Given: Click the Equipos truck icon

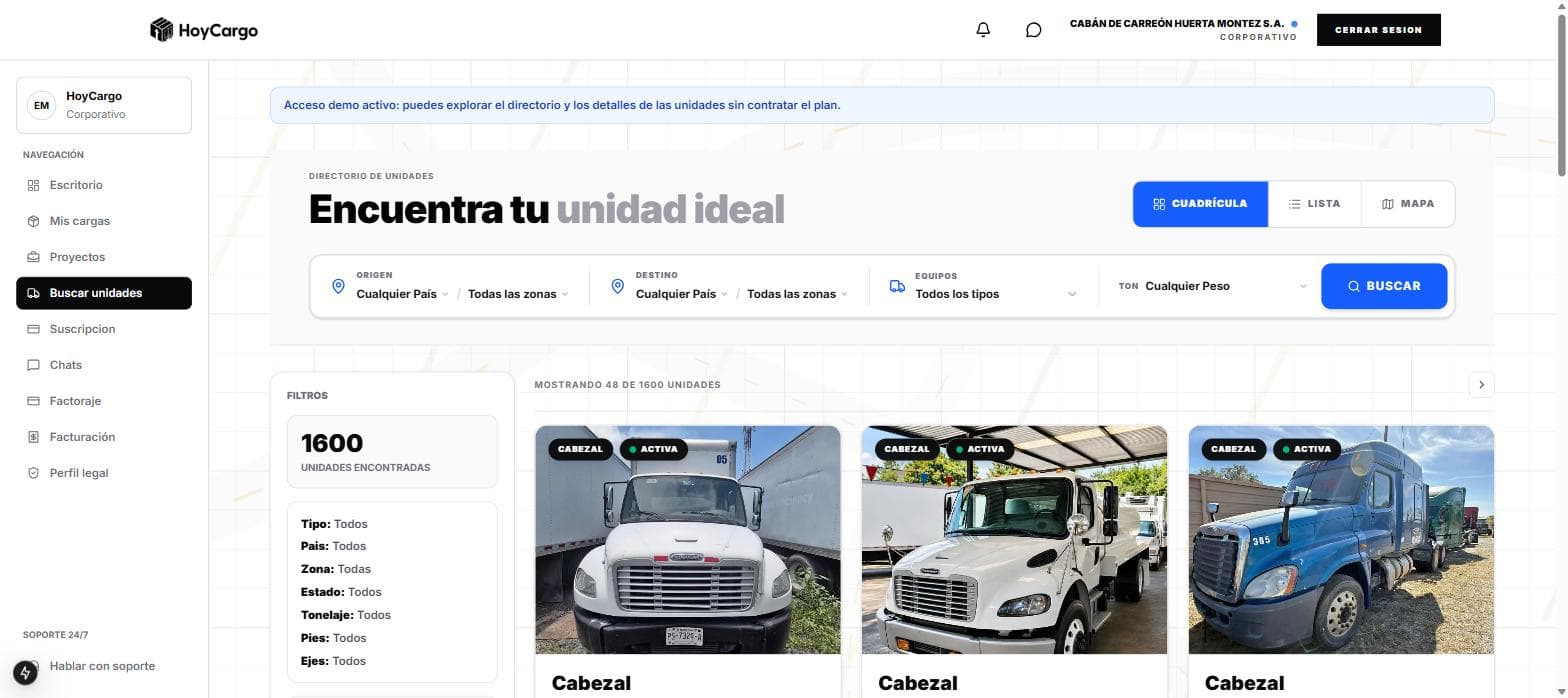Looking at the screenshot, I should 897,287.
